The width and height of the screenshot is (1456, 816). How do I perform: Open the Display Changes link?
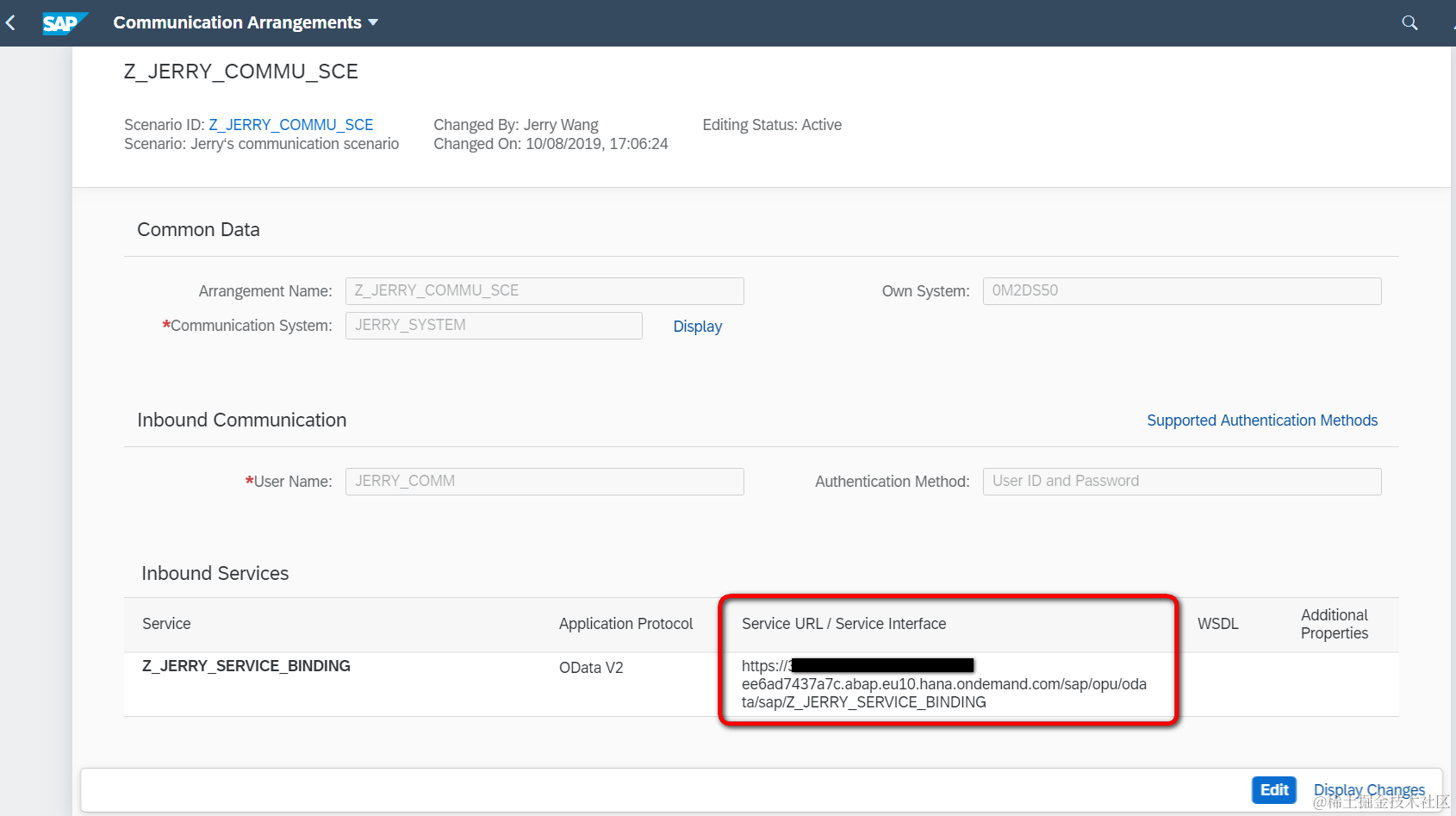(1369, 790)
